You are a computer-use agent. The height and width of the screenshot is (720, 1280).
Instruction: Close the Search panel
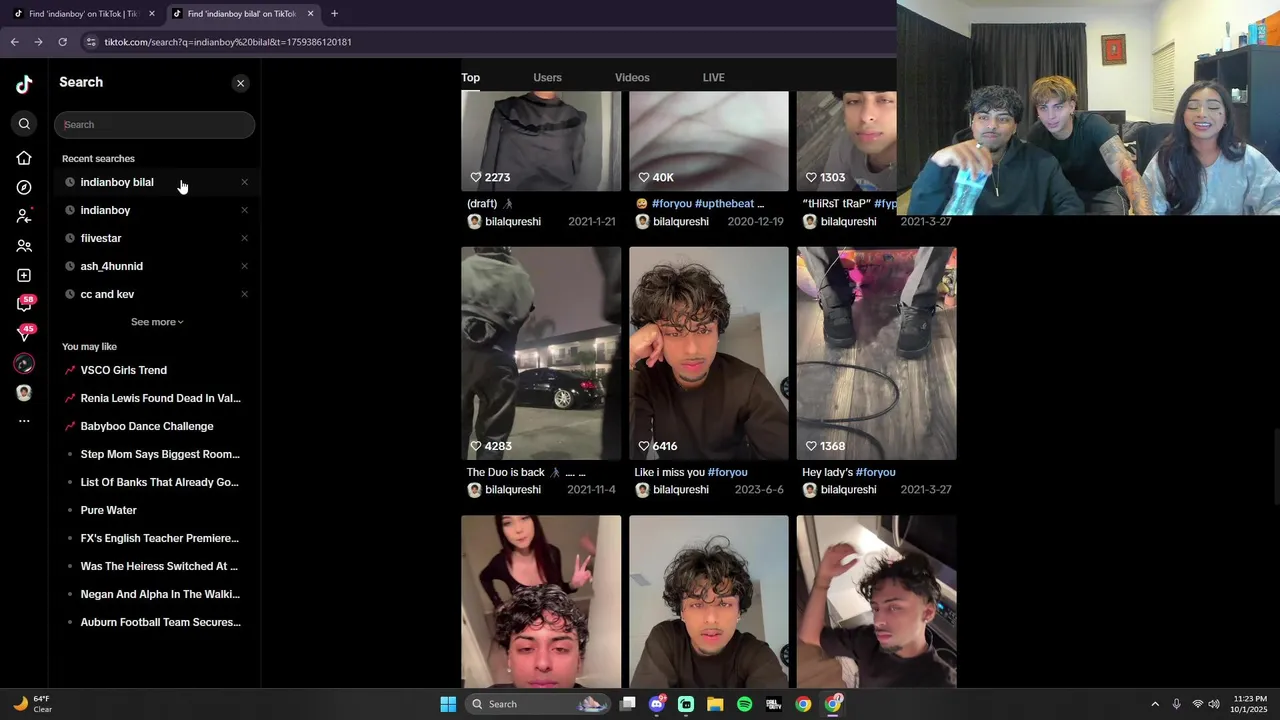(240, 83)
